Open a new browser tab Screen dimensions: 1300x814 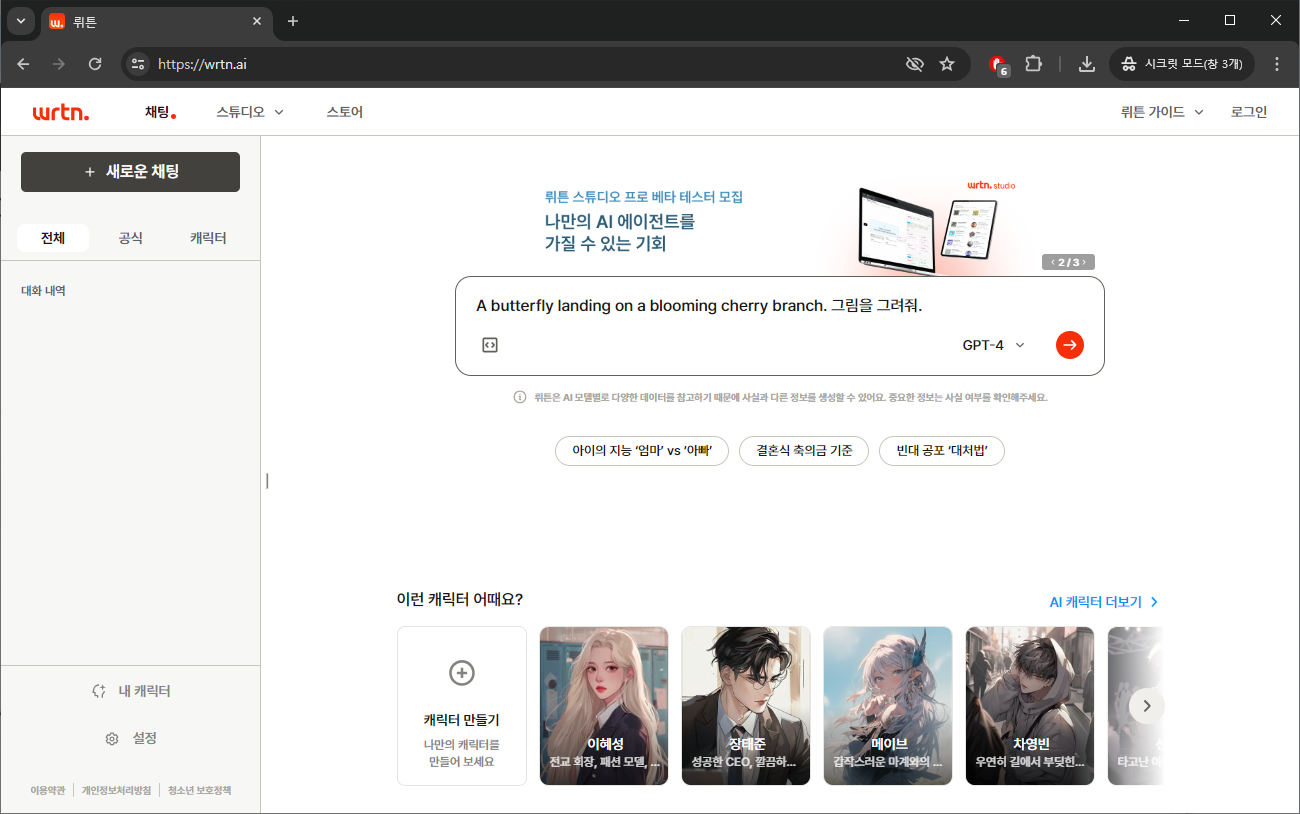(x=293, y=21)
